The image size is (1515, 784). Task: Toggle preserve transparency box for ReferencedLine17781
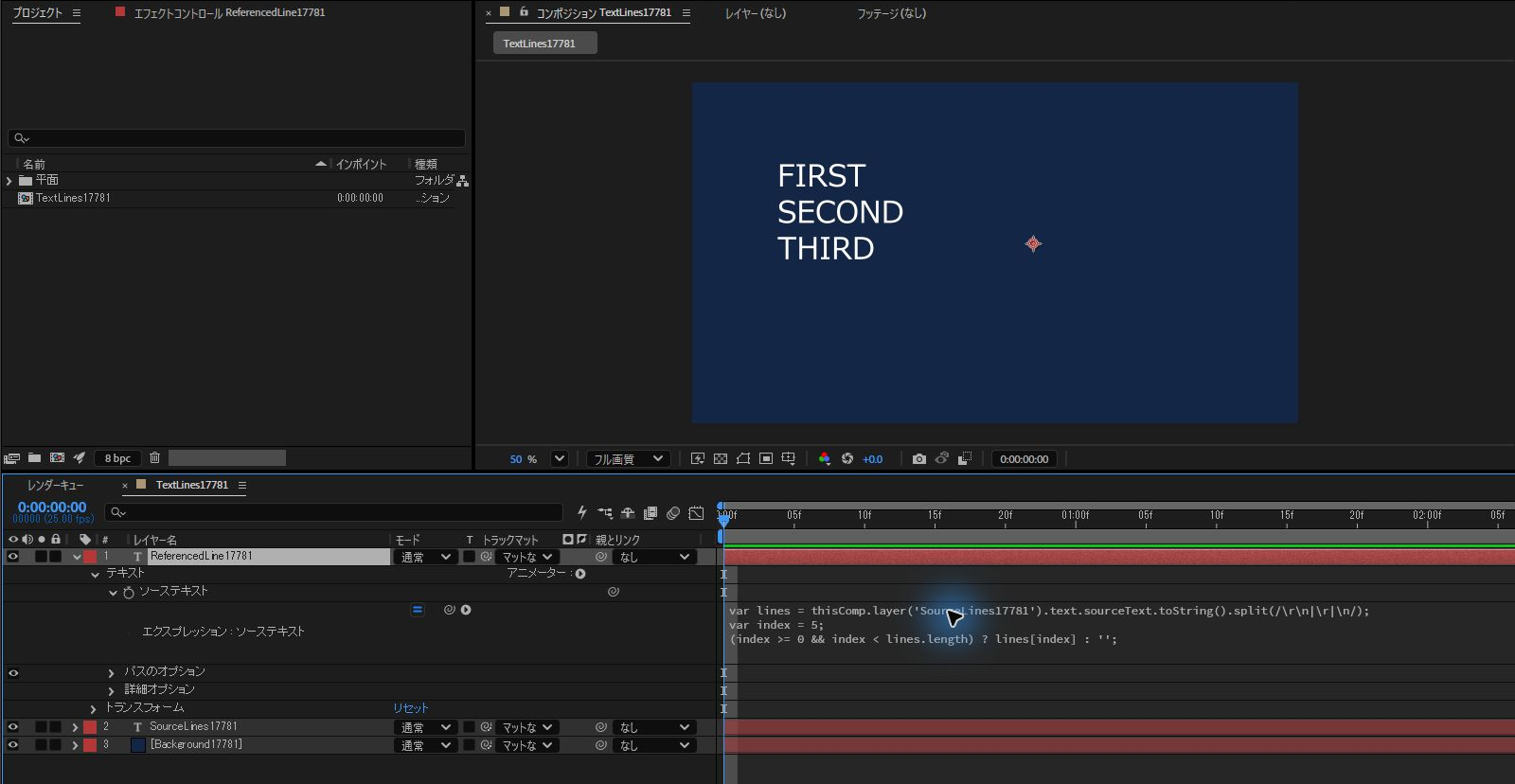469,557
